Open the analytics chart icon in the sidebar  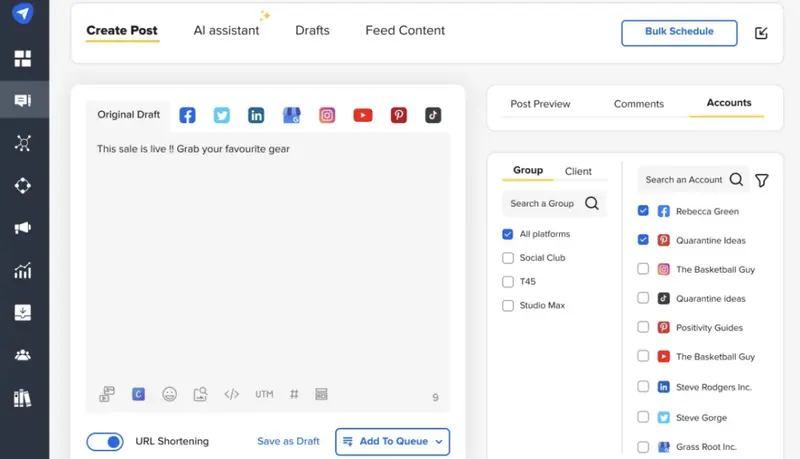point(23,270)
